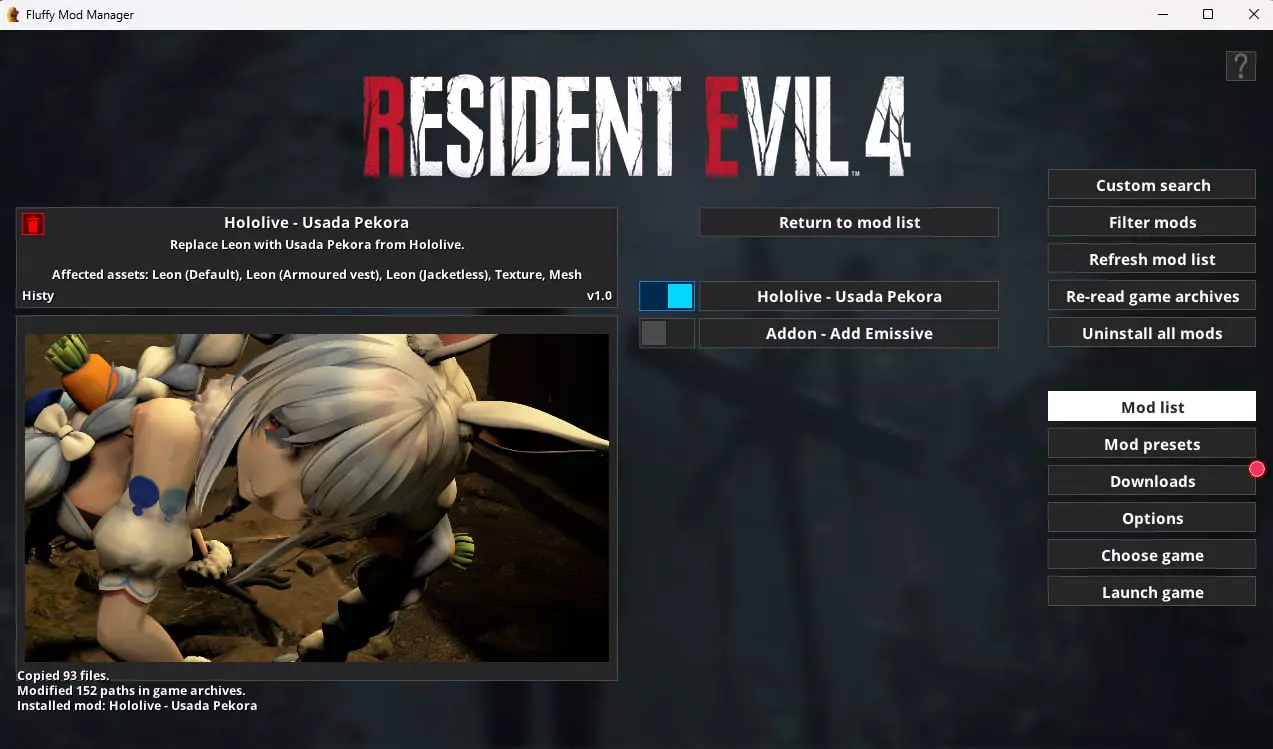Click the author name Histy
This screenshot has height=749, width=1273.
click(x=38, y=296)
